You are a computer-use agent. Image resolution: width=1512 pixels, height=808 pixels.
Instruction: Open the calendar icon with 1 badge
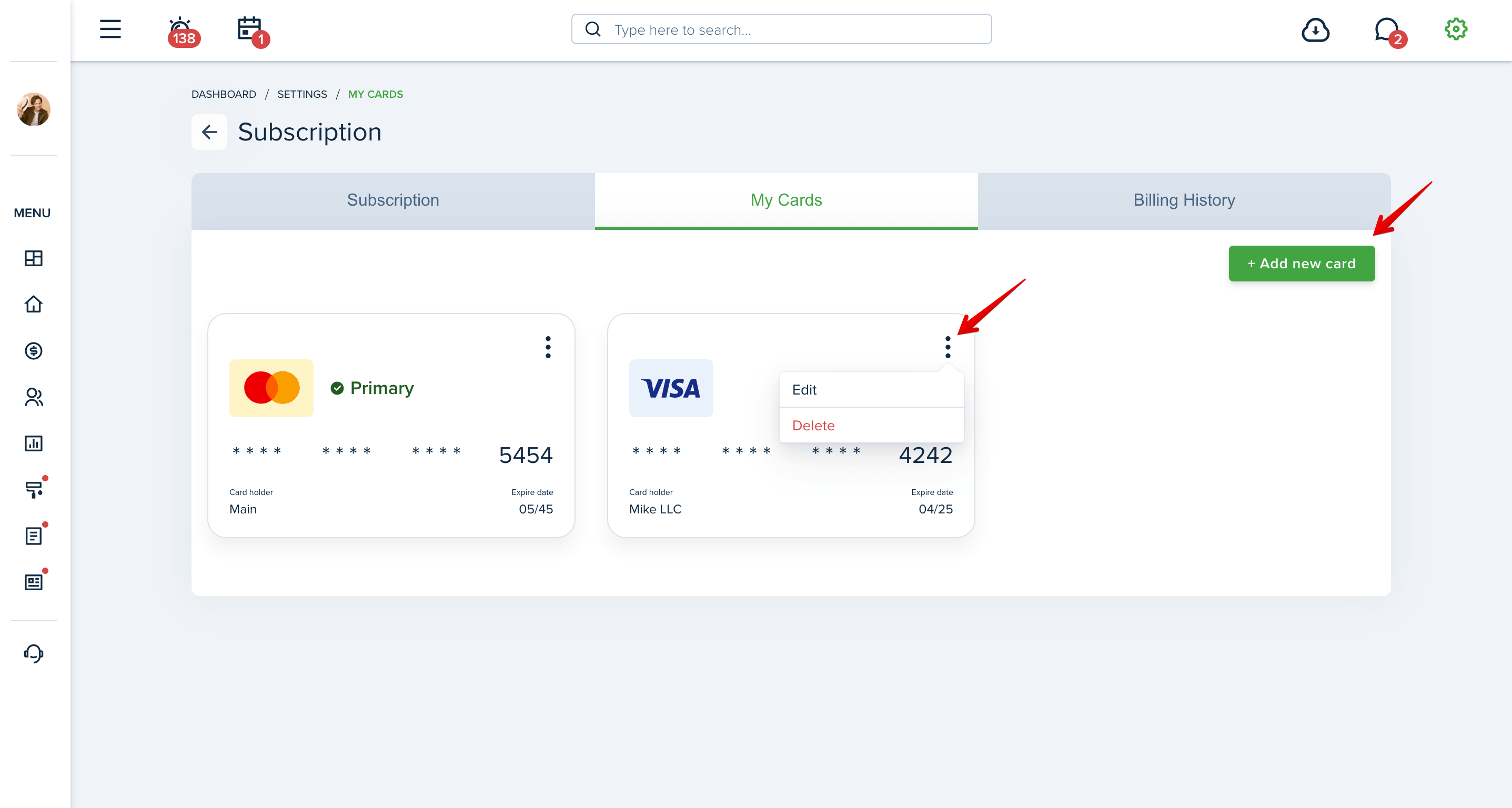[253, 31]
